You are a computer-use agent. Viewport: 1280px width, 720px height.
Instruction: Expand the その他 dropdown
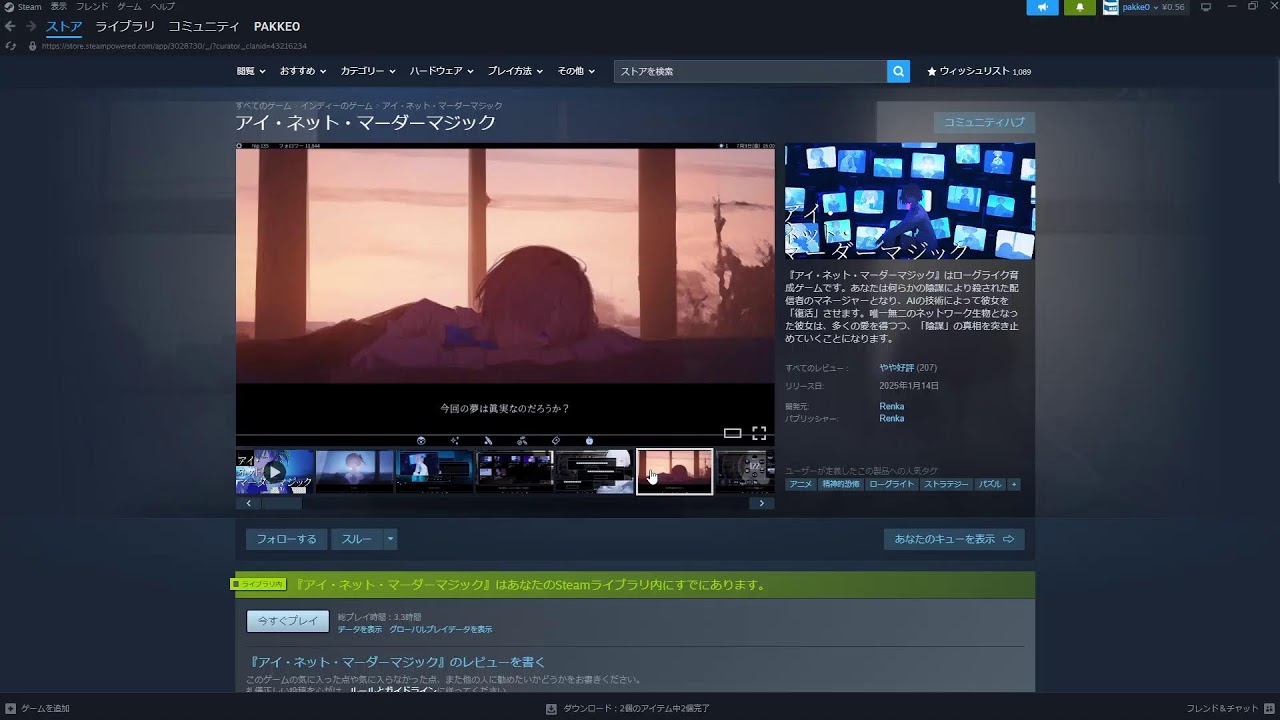point(576,71)
